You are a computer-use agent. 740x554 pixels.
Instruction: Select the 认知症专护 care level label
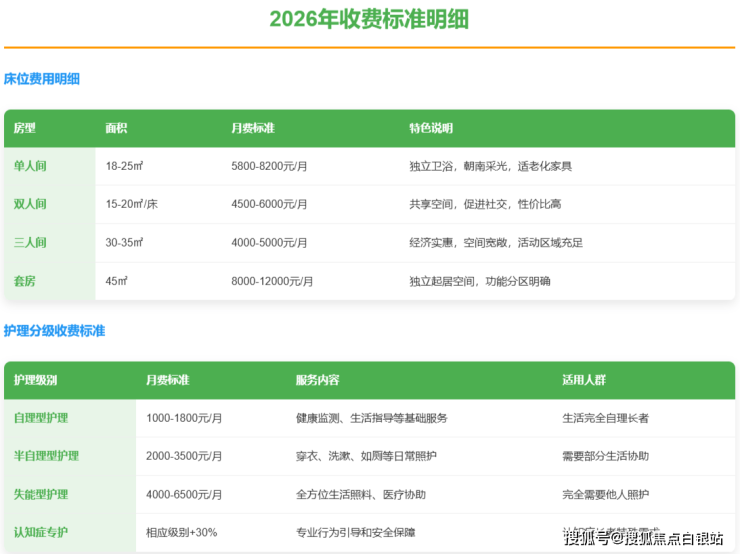pyautogui.click(x=41, y=533)
